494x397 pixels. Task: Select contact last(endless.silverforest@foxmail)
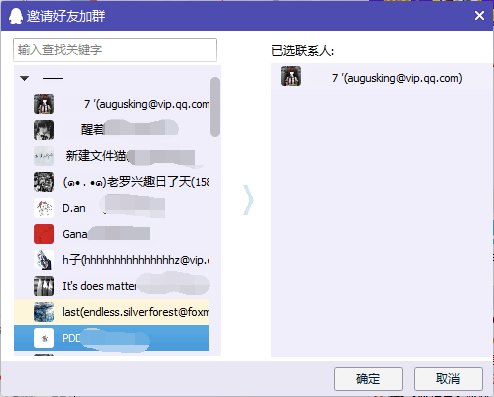click(111, 312)
